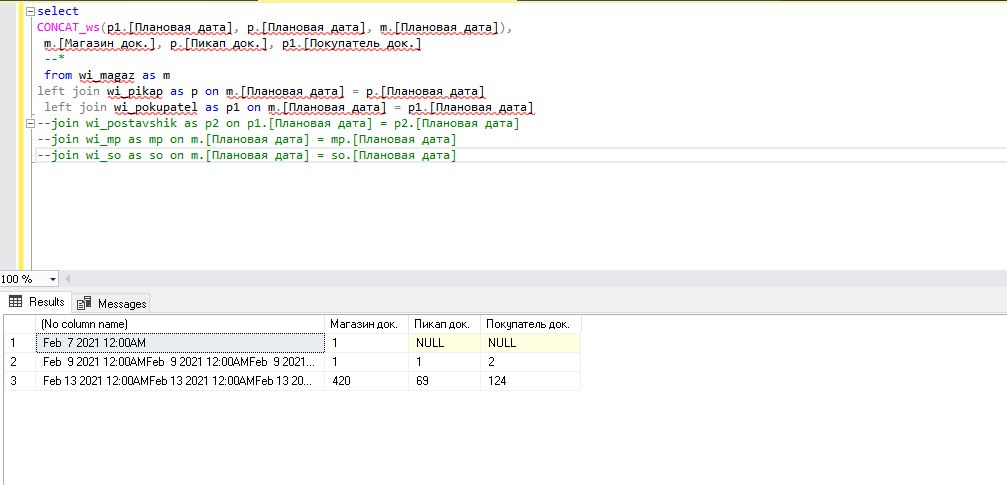Image resolution: width=1007 pixels, height=485 pixels.
Task: Switch to the Messages tab
Action: 121,303
